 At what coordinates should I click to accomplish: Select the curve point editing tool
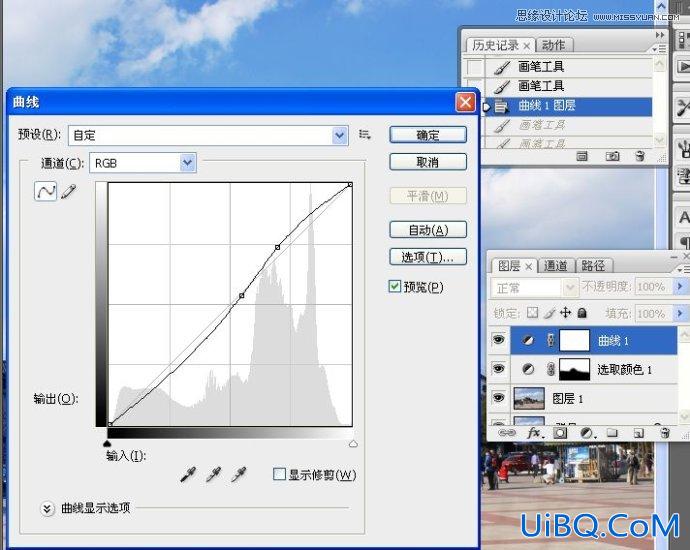coord(45,191)
